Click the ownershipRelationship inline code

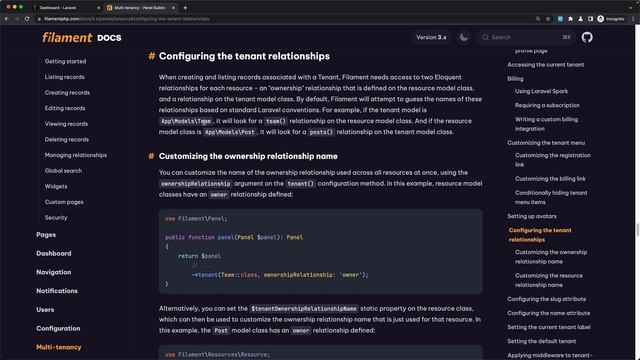click(196, 184)
